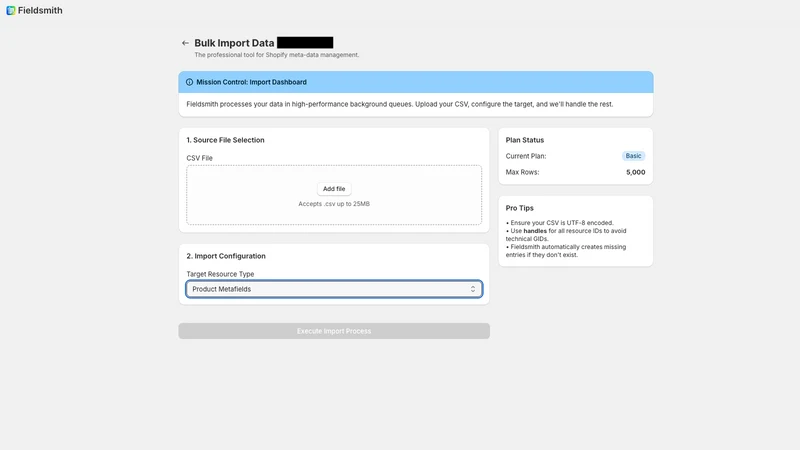Click the CSV file drop zone
This screenshot has height=450, width=800.
pyautogui.click(x=334, y=195)
